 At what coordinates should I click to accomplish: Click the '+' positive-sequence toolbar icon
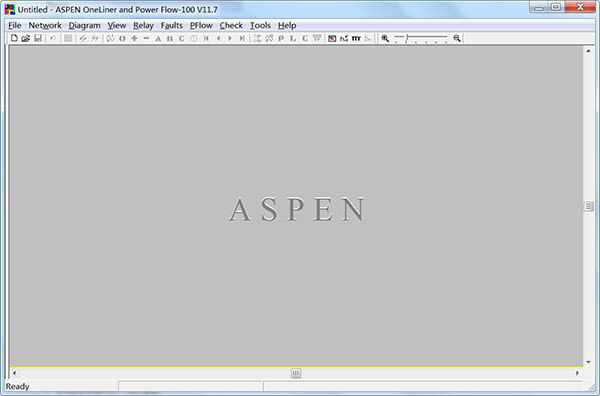(134, 38)
